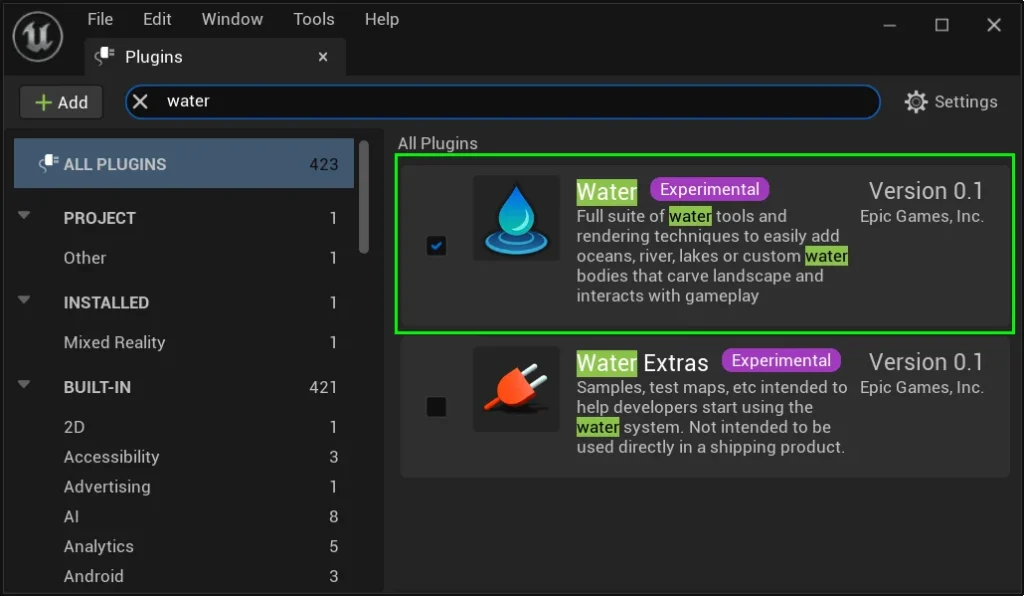
Task: Collapse the PROJECT category
Action: tap(25, 216)
